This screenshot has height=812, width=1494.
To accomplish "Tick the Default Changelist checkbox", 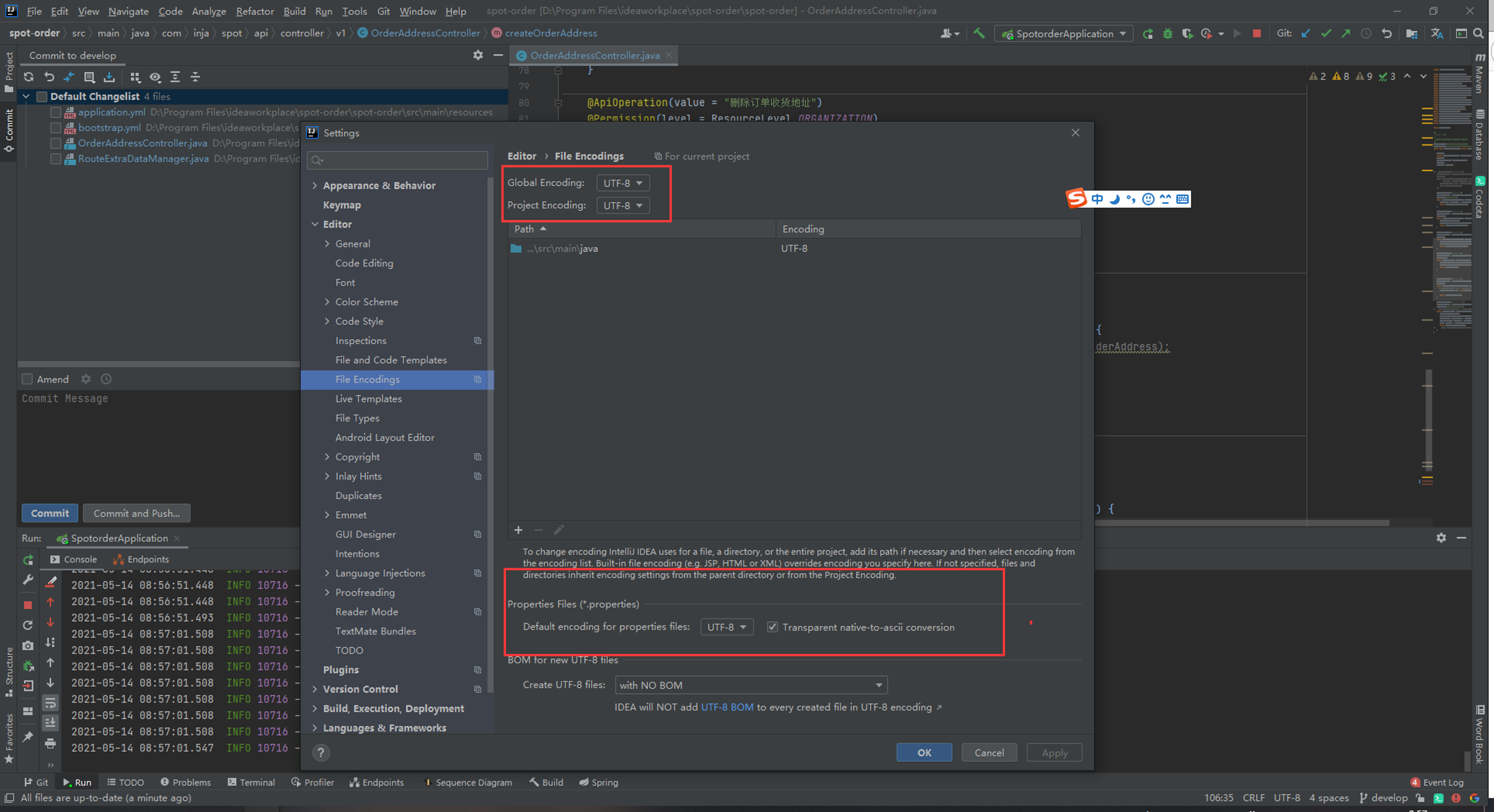I will (x=42, y=96).
